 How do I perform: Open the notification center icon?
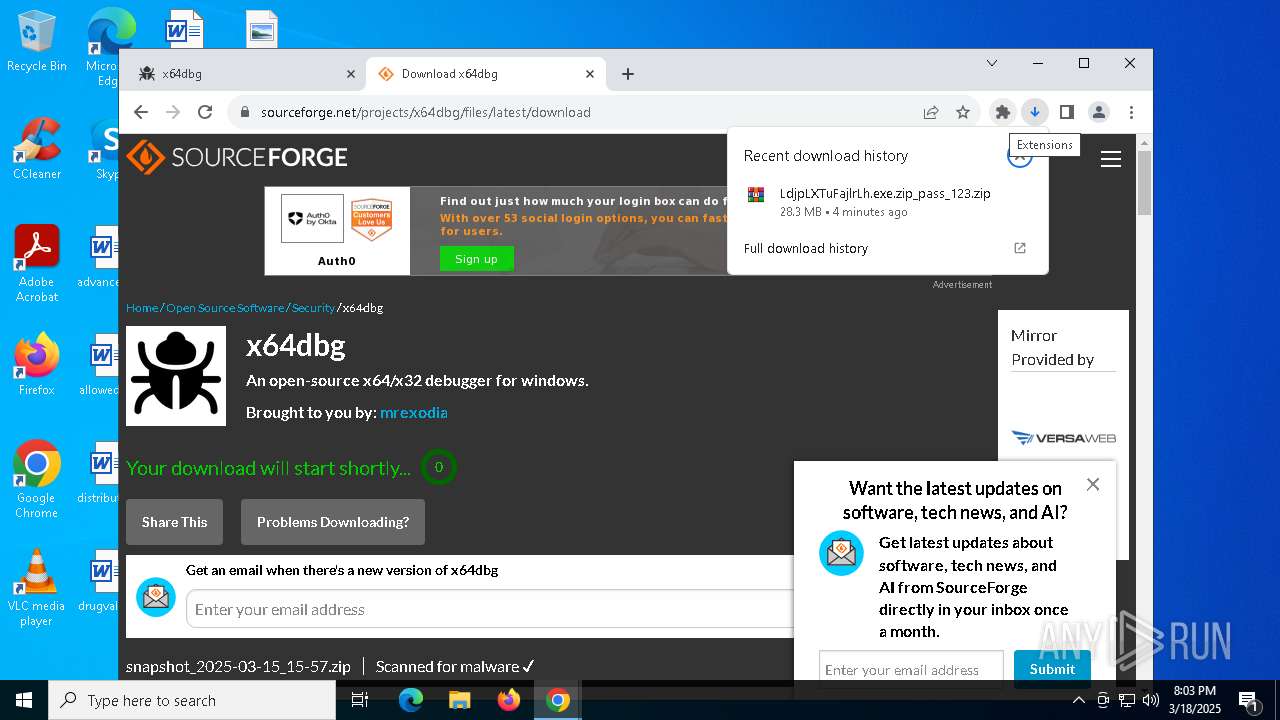click(x=1248, y=700)
